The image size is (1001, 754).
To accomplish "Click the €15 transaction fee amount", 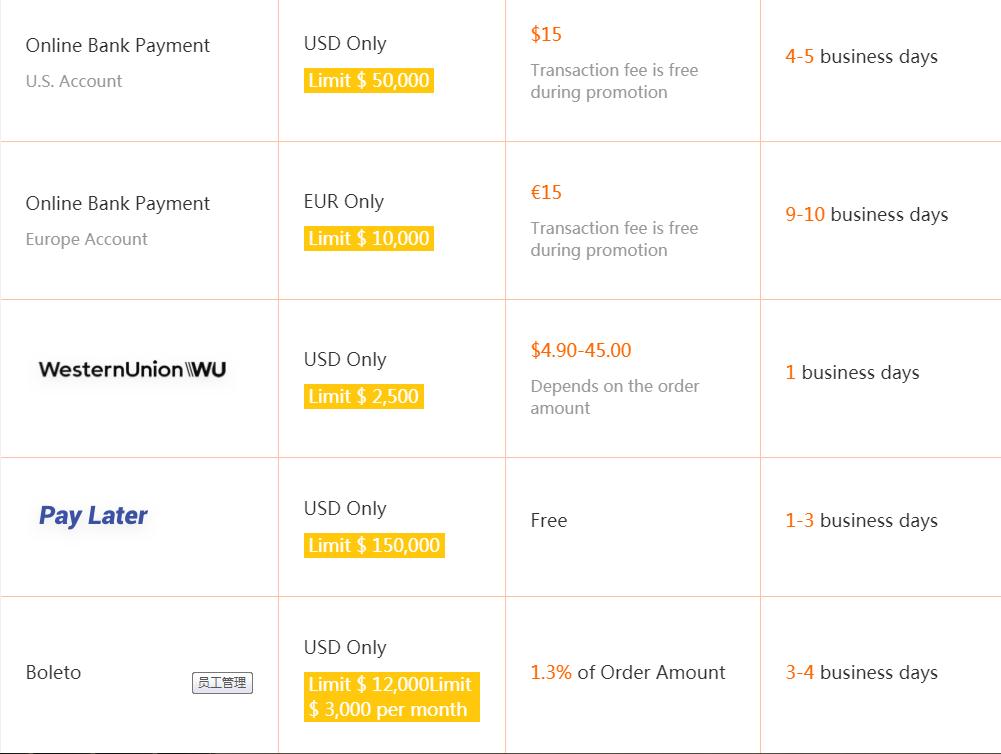I will pyautogui.click(x=546, y=193).
